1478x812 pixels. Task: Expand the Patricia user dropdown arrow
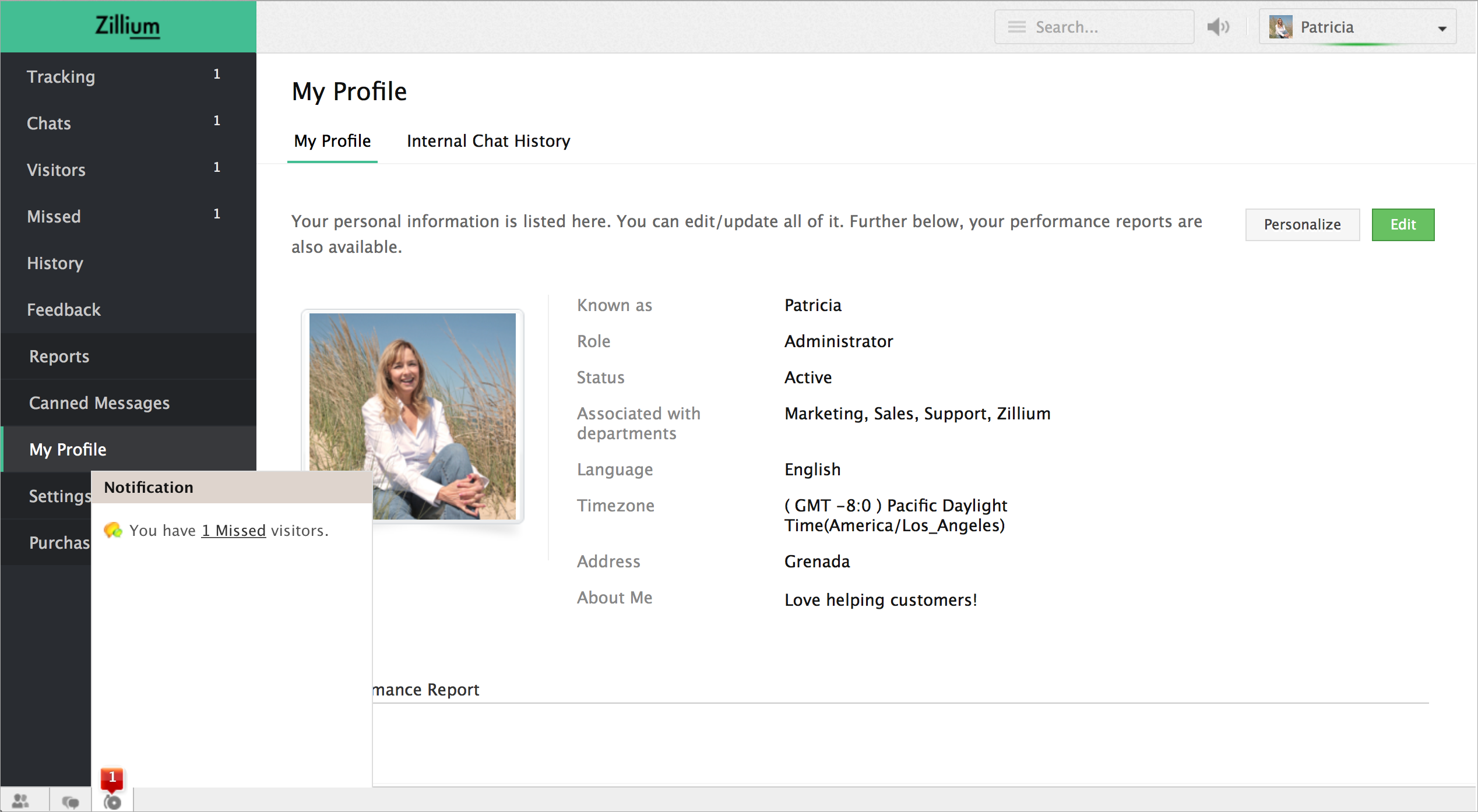click(x=1442, y=29)
